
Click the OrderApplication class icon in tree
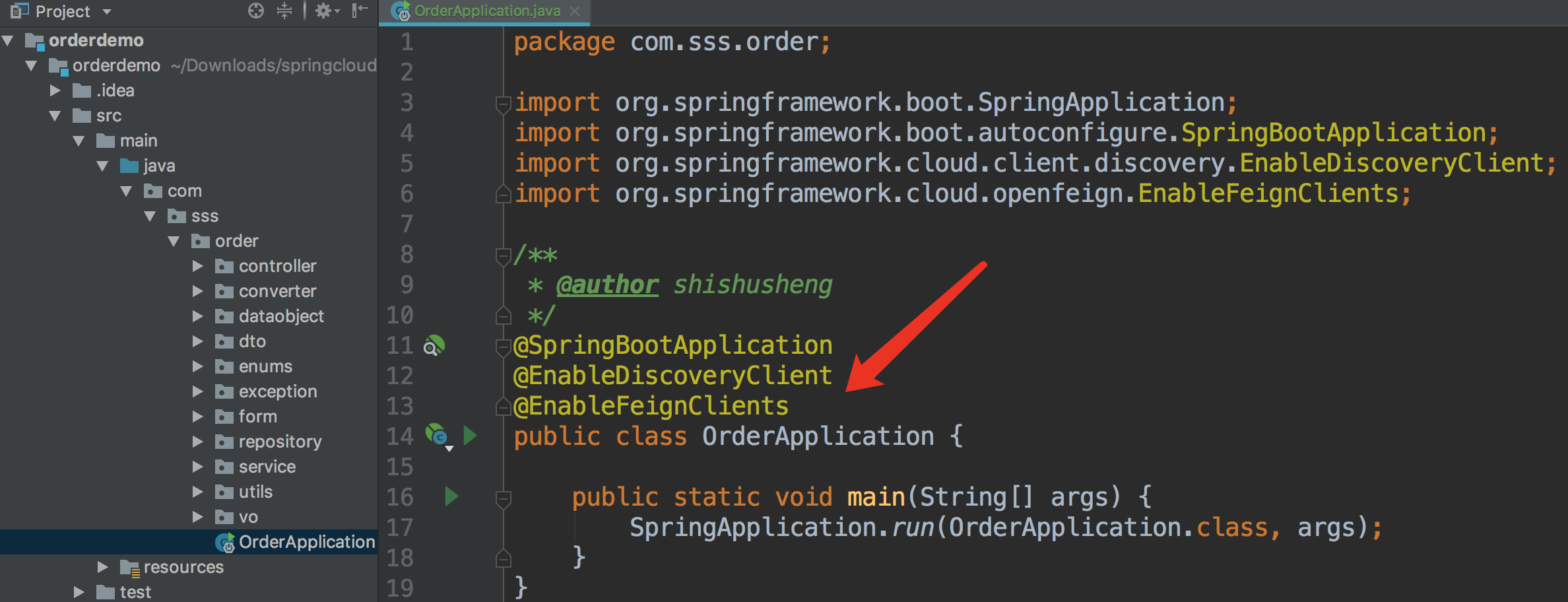[225, 543]
